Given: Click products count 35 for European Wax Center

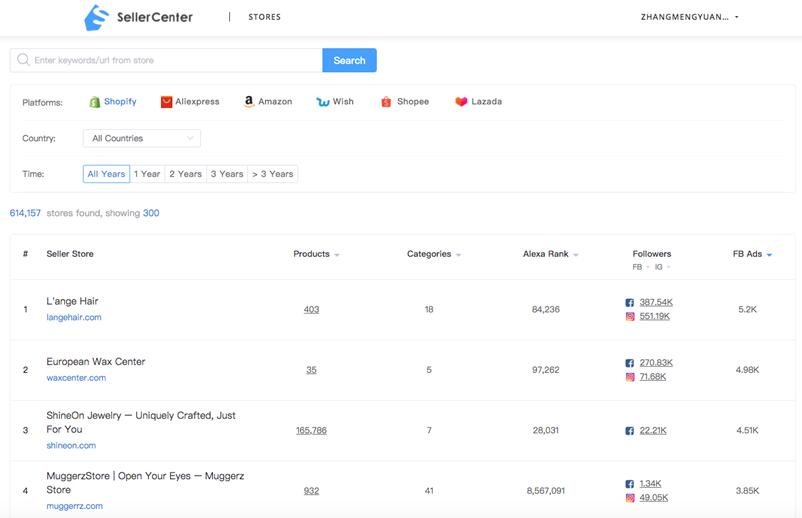Looking at the screenshot, I should pyautogui.click(x=311, y=370).
